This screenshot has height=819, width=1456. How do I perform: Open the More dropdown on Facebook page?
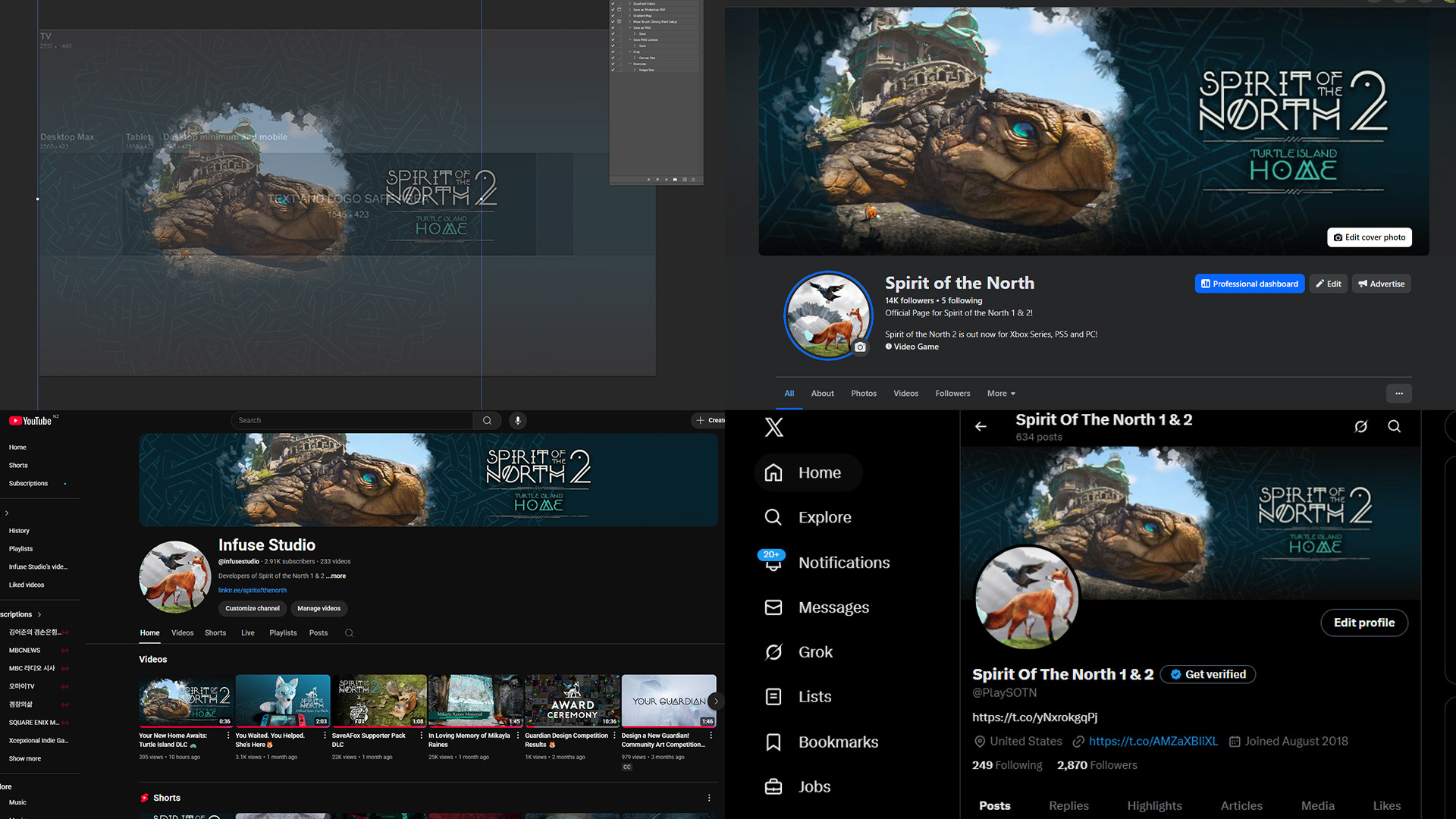1001,394
